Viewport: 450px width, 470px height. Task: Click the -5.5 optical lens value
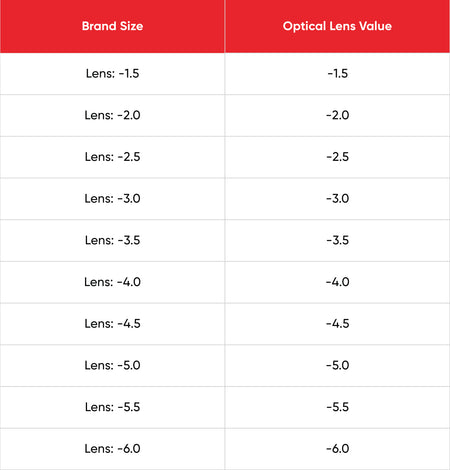pyautogui.click(x=337, y=407)
